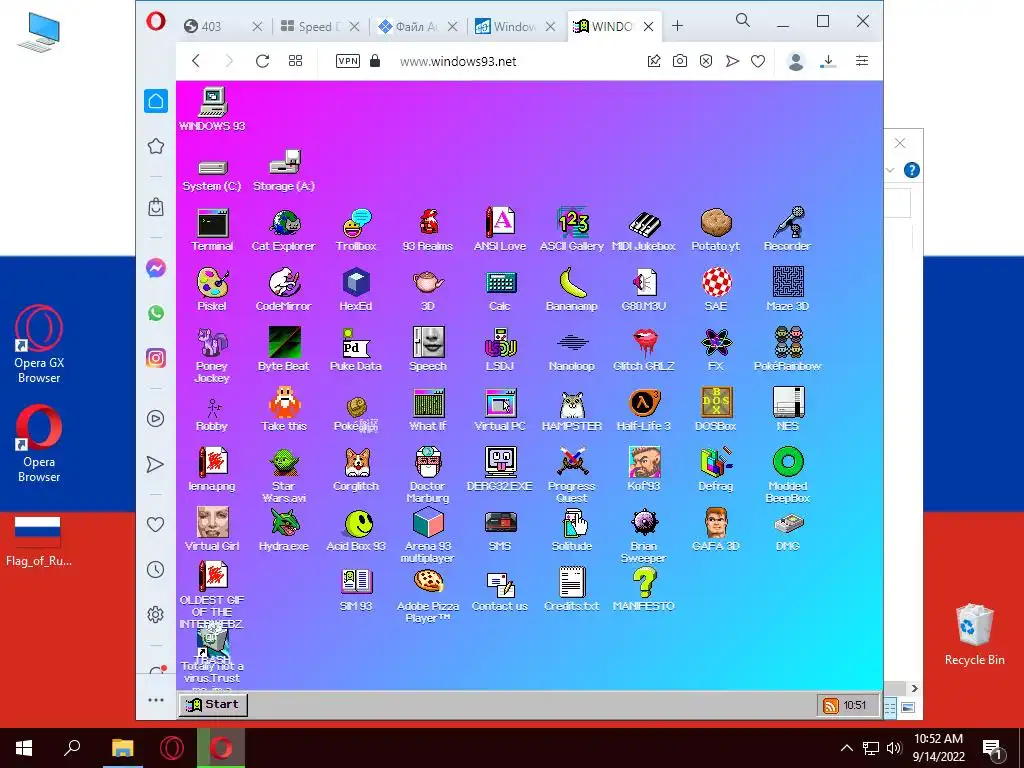This screenshot has height=768, width=1024.
Task: Launch Byte Beat icon
Action: tap(284, 344)
